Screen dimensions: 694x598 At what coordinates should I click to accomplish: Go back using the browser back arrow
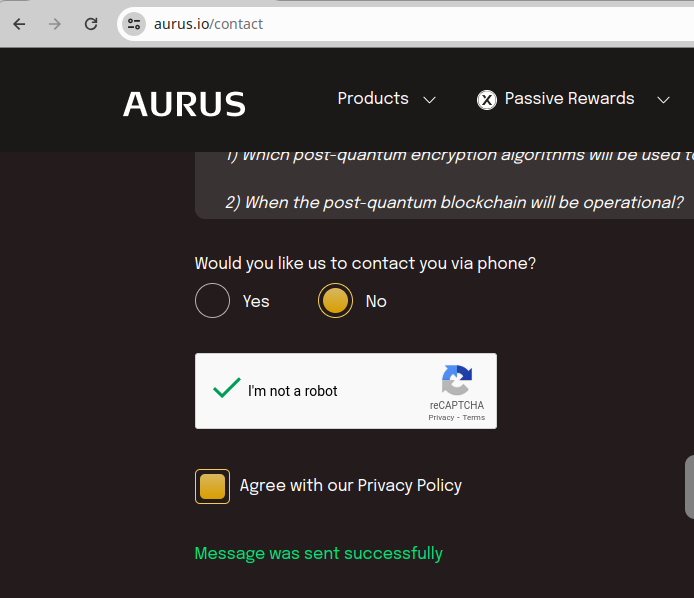point(19,24)
